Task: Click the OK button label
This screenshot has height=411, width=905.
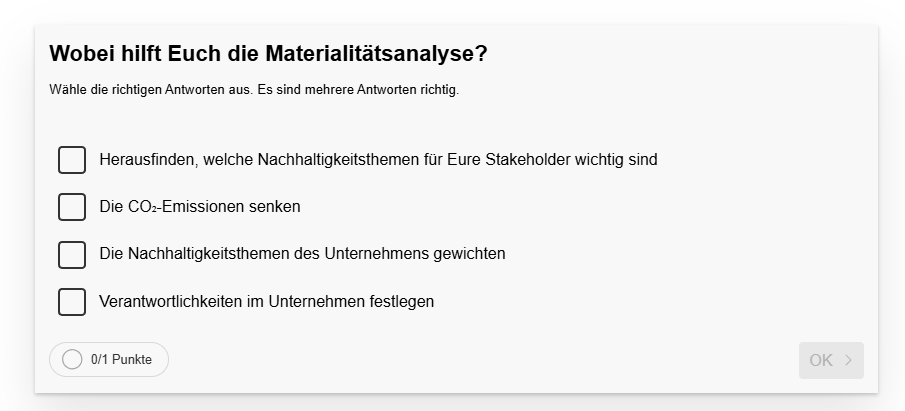Action: tap(821, 360)
